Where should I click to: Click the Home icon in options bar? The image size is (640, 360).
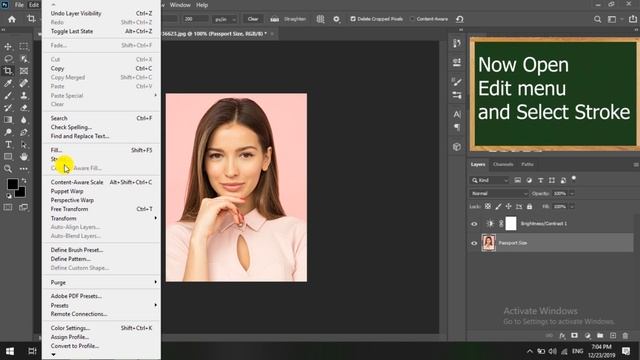pos(12,19)
